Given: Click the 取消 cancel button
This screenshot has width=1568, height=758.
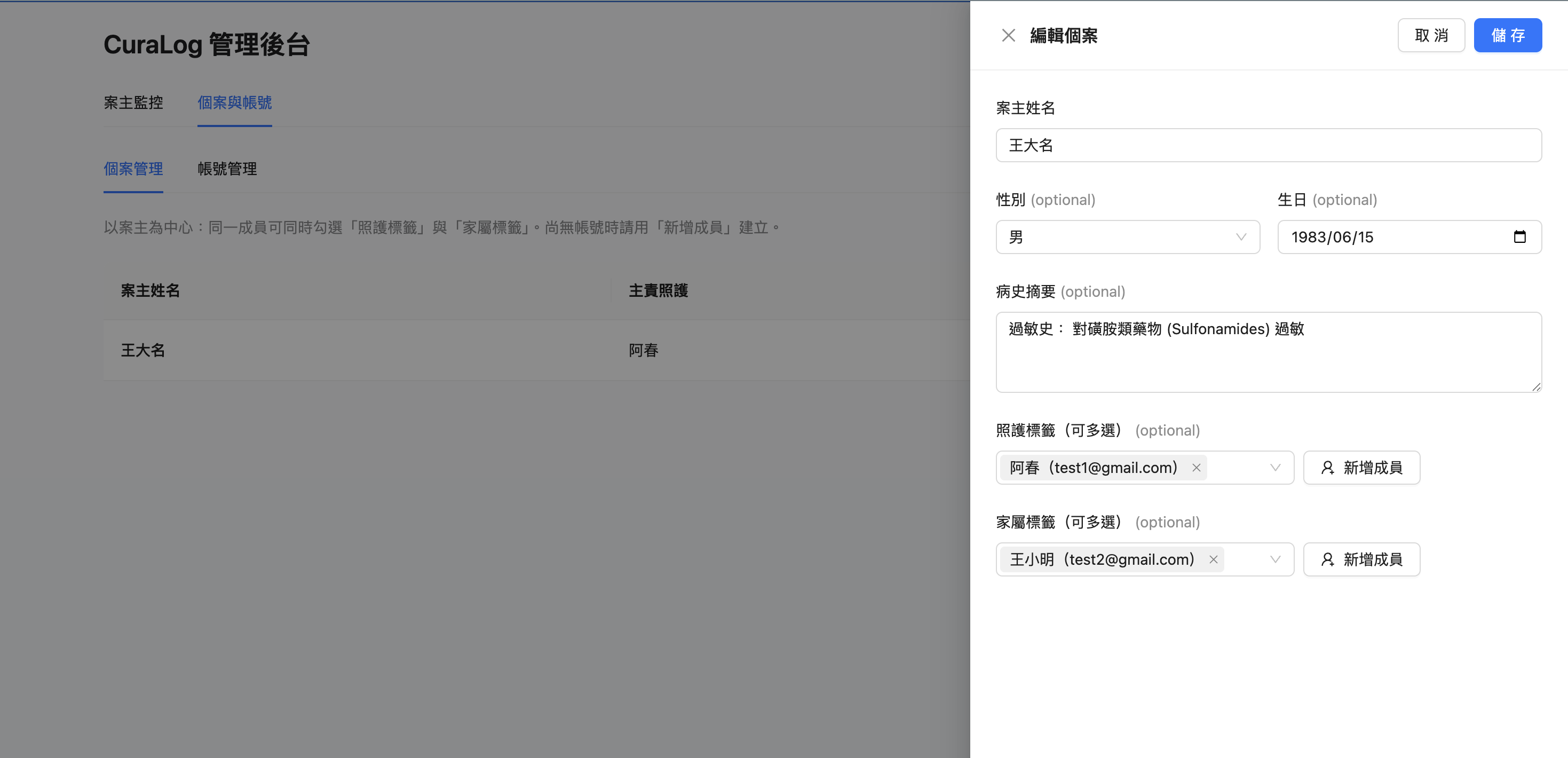Looking at the screenshot, I should 1431,35.
